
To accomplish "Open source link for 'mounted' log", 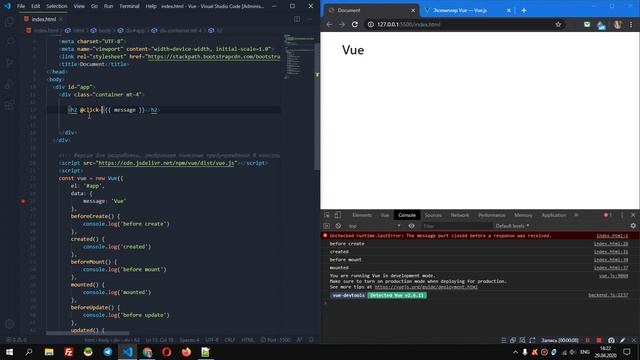I will [x=611, y=268].
